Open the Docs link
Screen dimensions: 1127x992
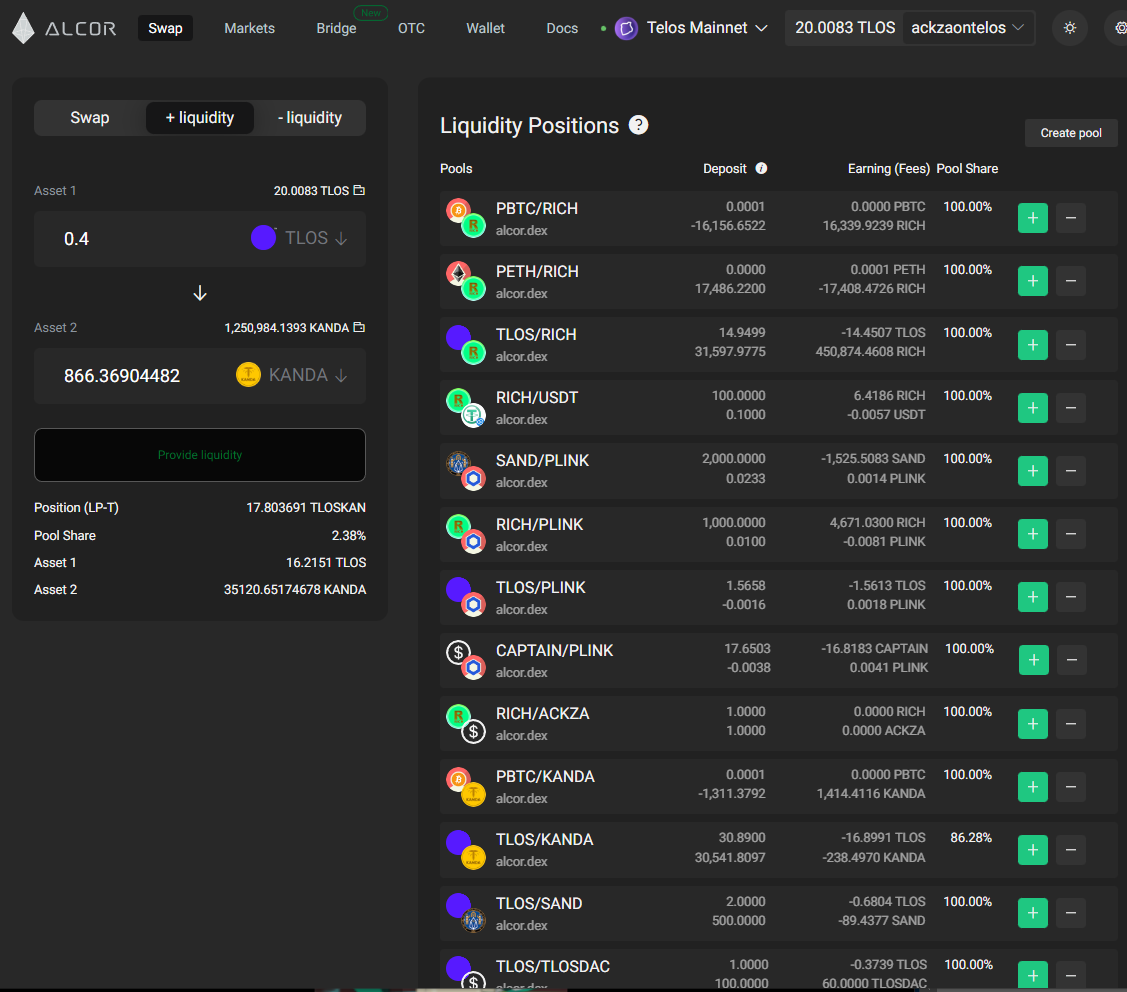[562, 28]
